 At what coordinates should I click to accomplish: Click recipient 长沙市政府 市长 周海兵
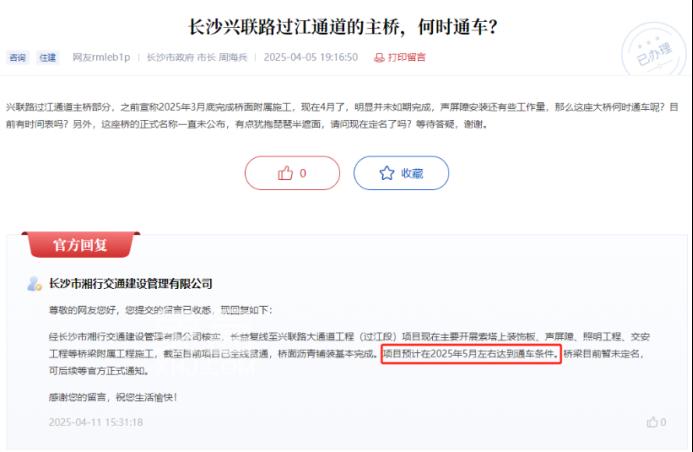(197, 57)
